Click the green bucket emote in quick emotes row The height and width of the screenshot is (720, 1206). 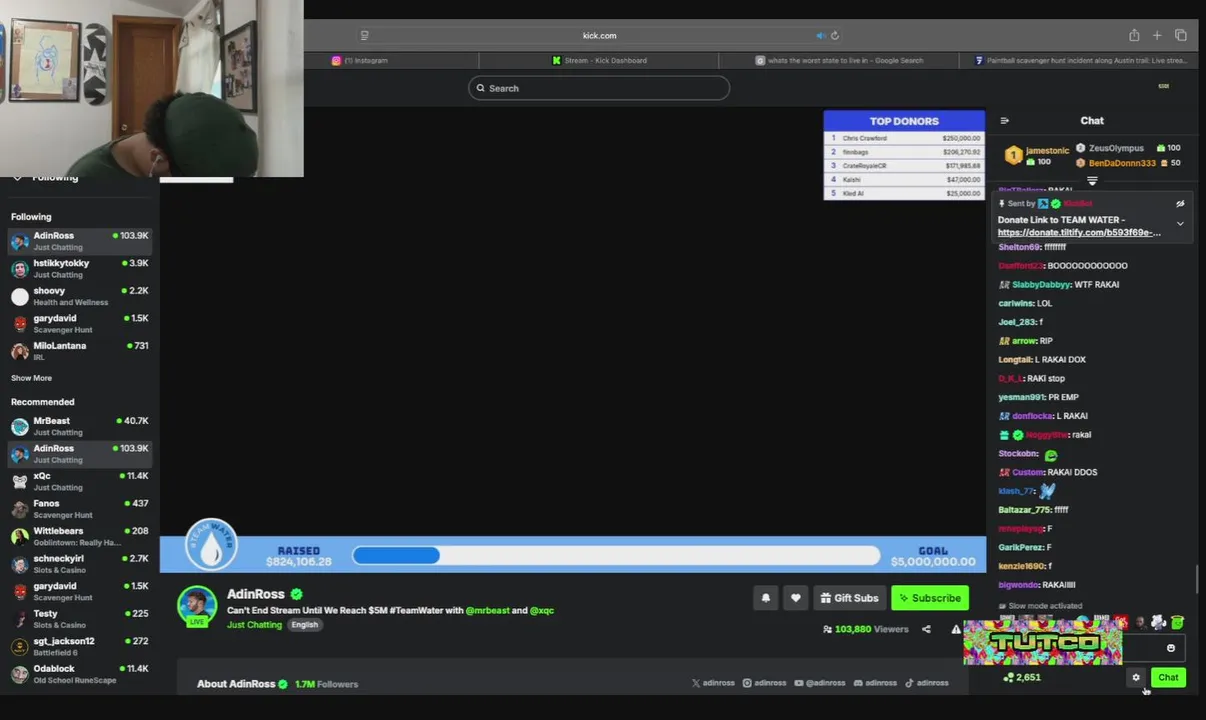(1177, 622)
